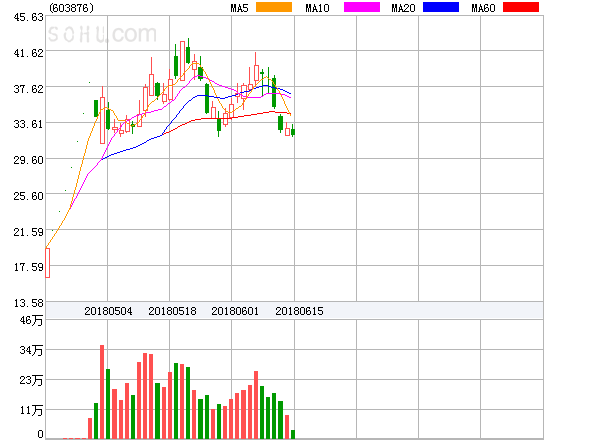Click the 21.59 price axis label
This screenshot has width=600, height=440.
[28, 232]
